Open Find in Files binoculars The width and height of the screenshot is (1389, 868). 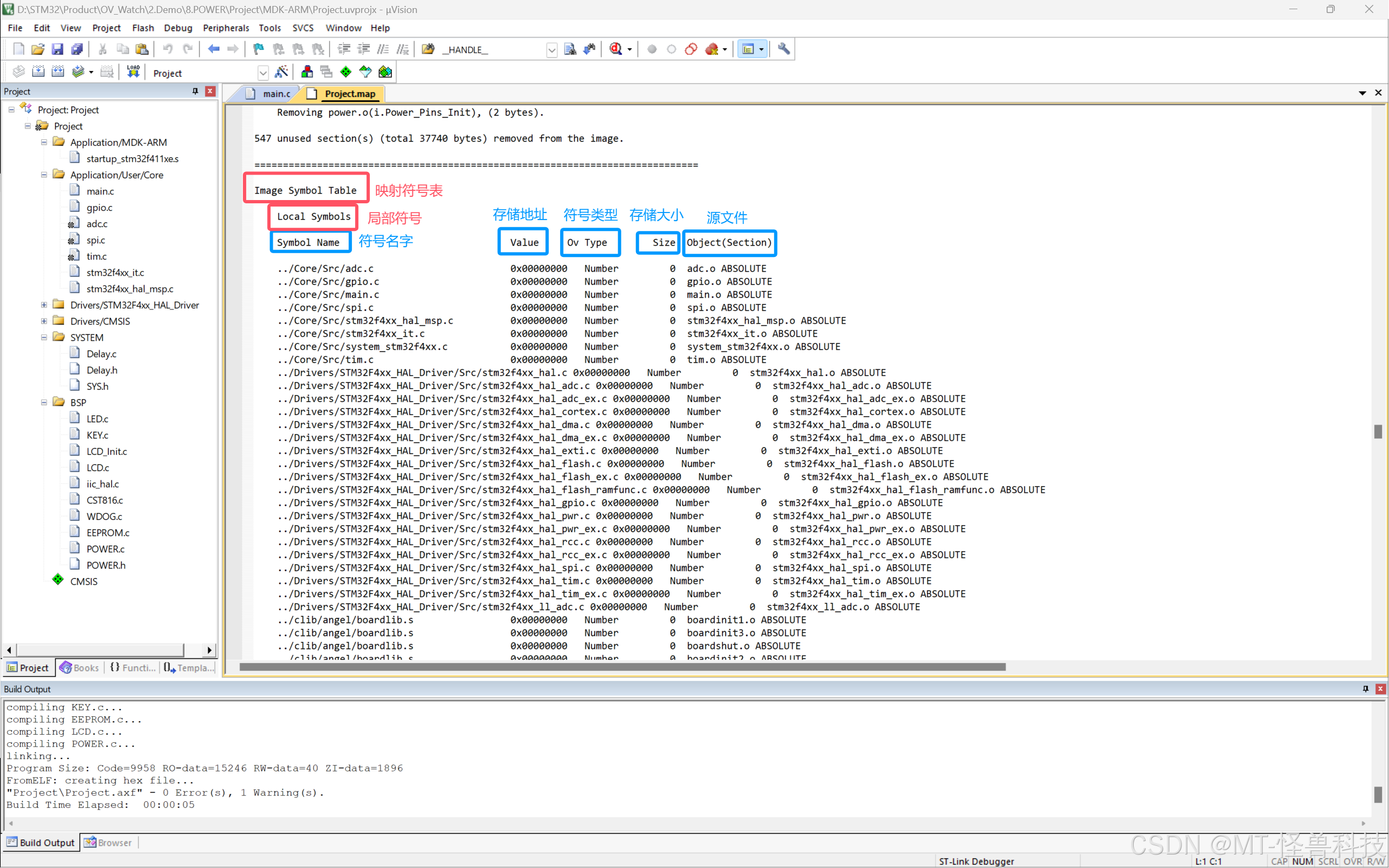570,49
